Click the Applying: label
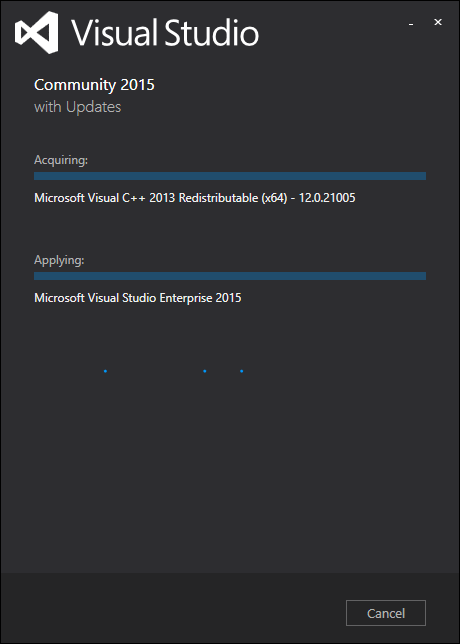460x644 pixels. click(59, 260)
